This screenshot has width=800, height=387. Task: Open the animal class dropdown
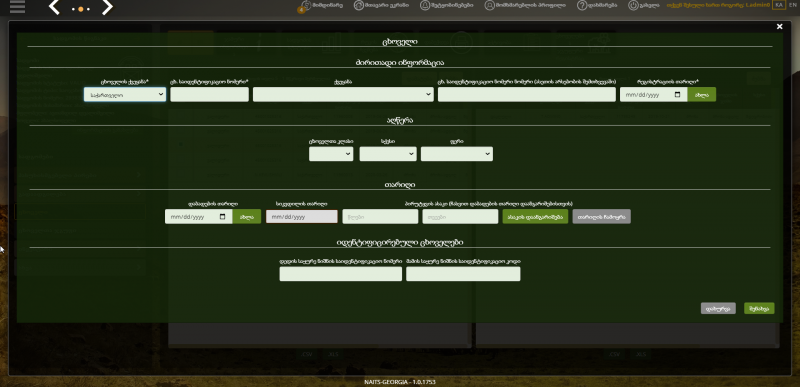pos(331,154)
